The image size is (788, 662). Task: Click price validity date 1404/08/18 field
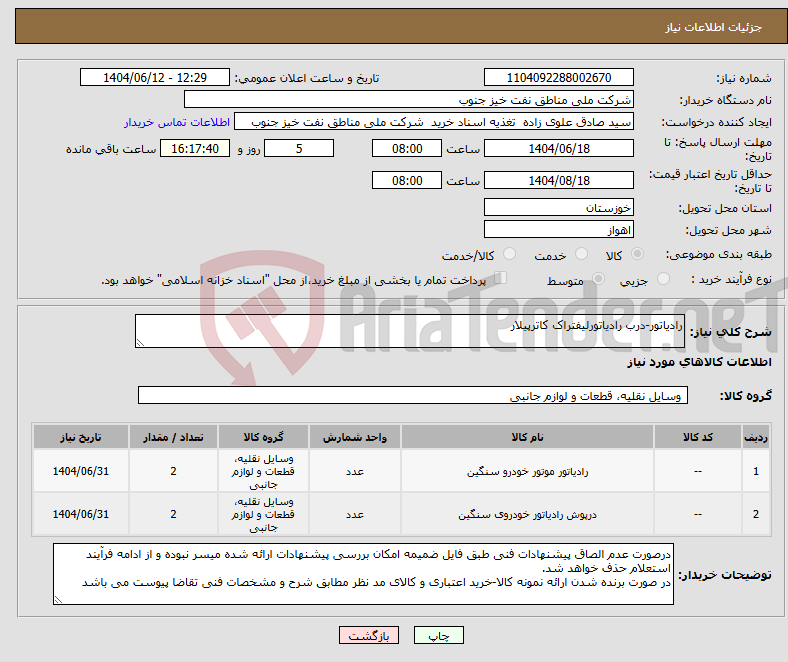[x=558, y=180]
